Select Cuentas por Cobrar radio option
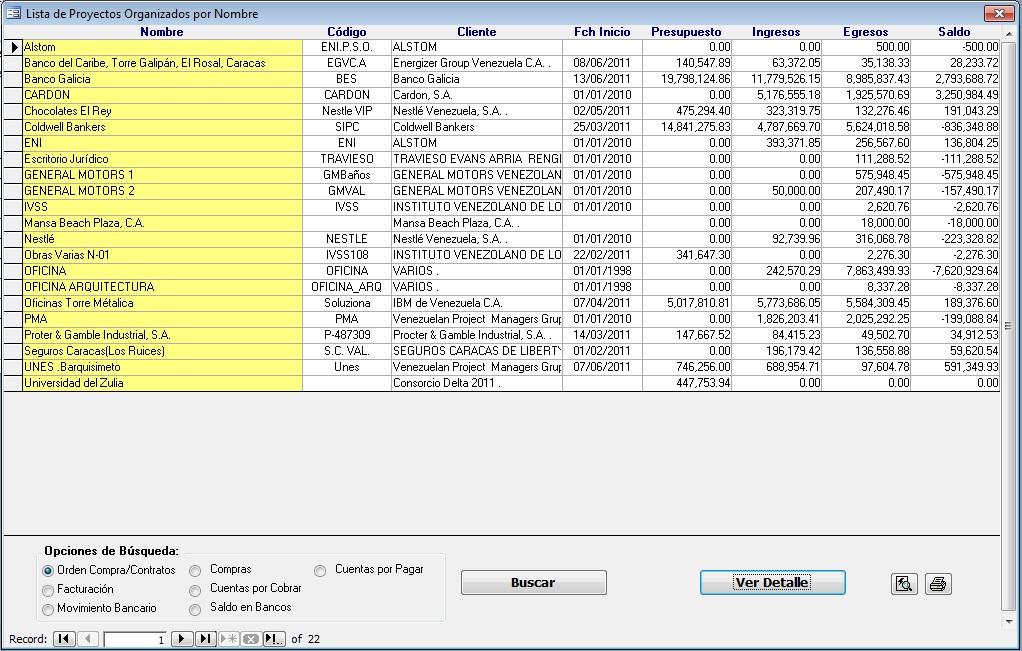1022x651 pixels. pos(195,590)
